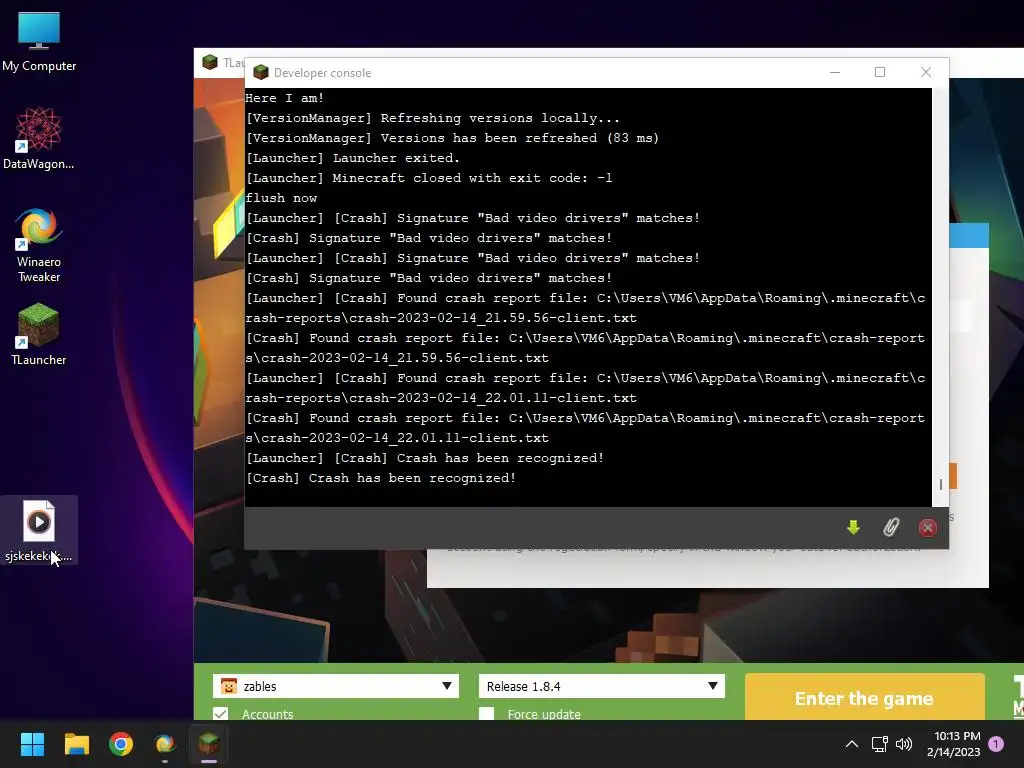Click the Minecraft block icon in Developer console title
This screenshot has height=768, width=1024.
coord(261,72)
